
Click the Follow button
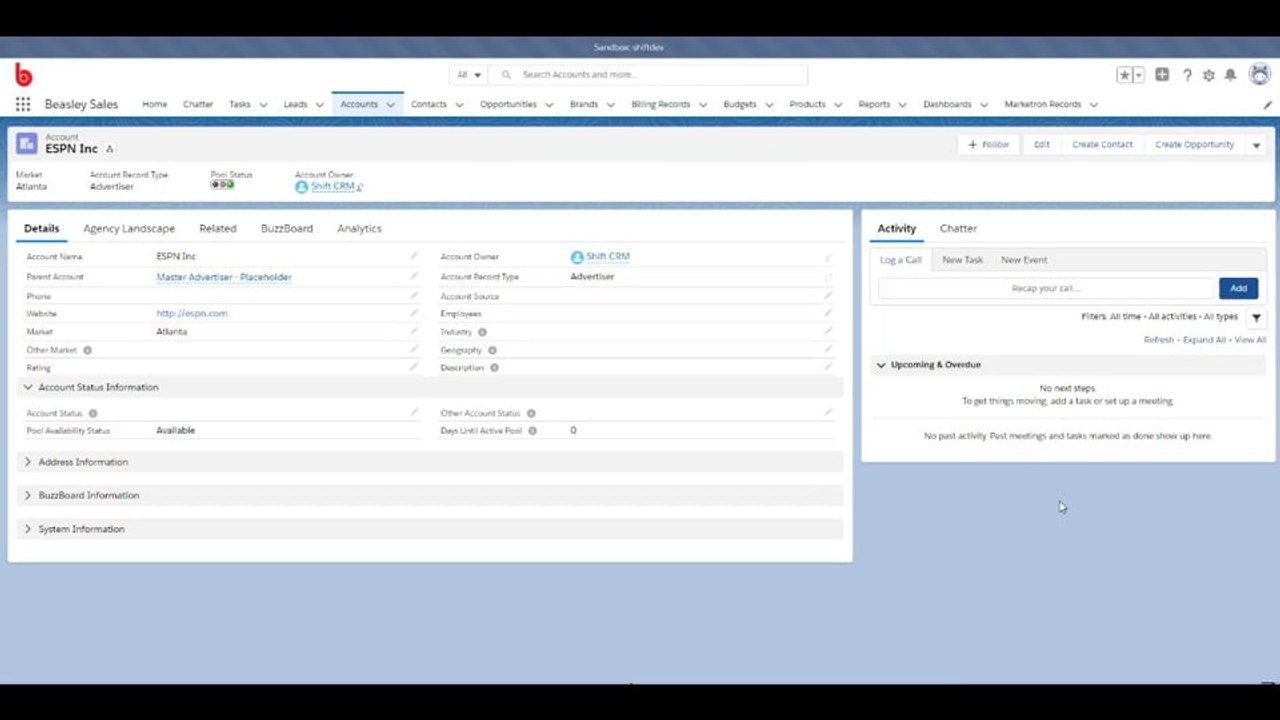pos(989,145)
